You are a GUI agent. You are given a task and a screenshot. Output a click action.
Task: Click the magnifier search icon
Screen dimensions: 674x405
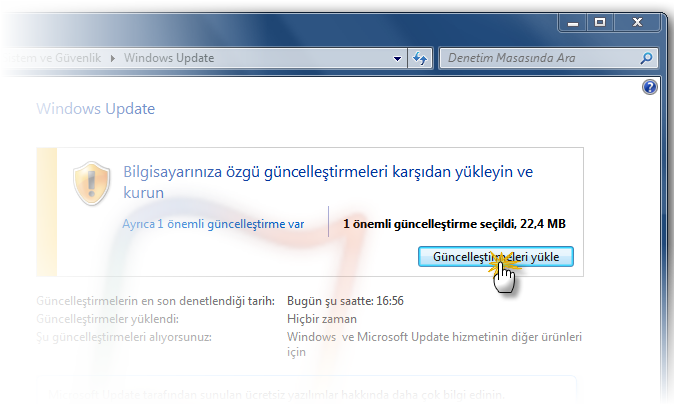646,58
